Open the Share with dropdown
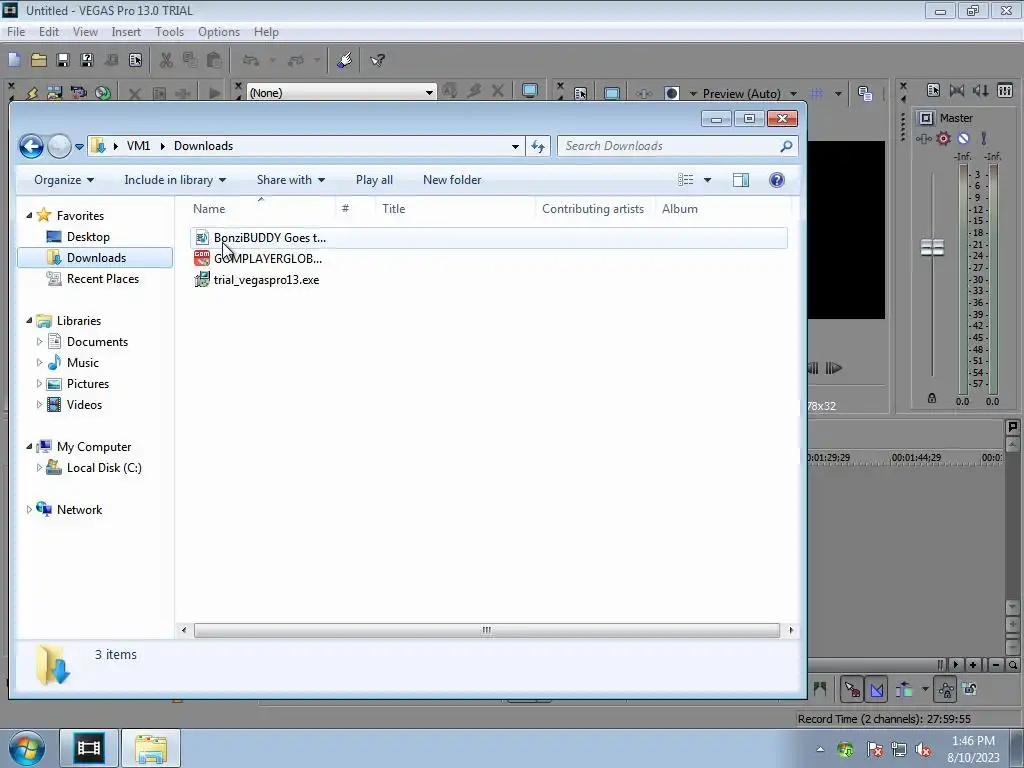 tap(291, 180)
